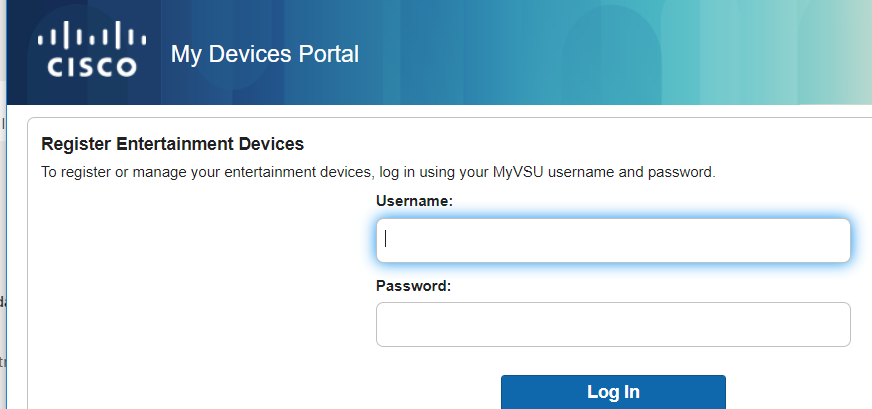
Task: Click the teal area of header banner
Action: (723, 53)
